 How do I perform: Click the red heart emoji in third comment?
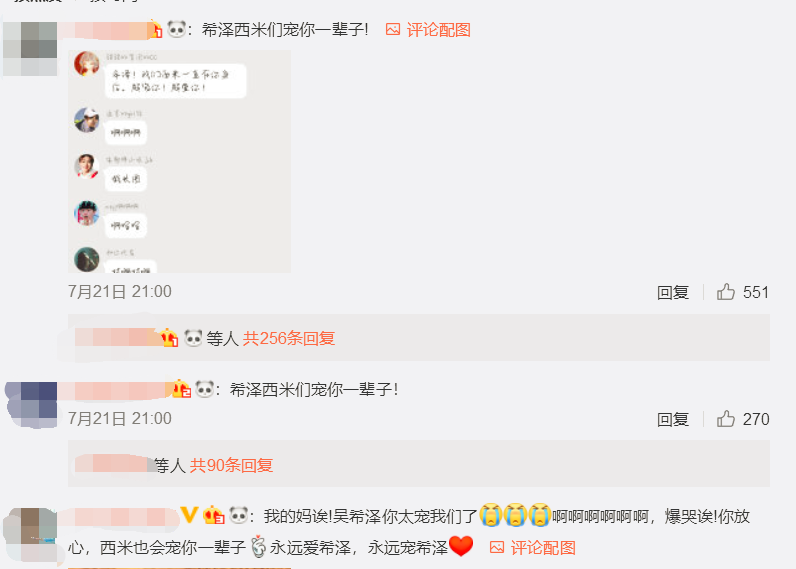(x=461, y=546)
